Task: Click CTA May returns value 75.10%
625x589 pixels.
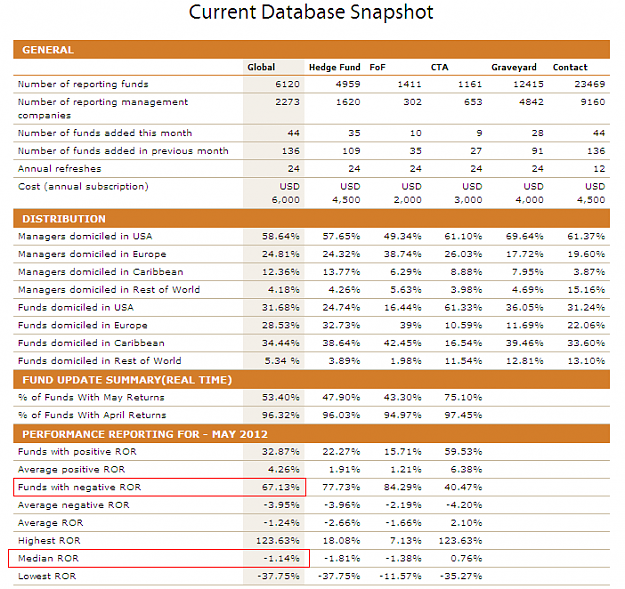Action: tap(463, 397)
